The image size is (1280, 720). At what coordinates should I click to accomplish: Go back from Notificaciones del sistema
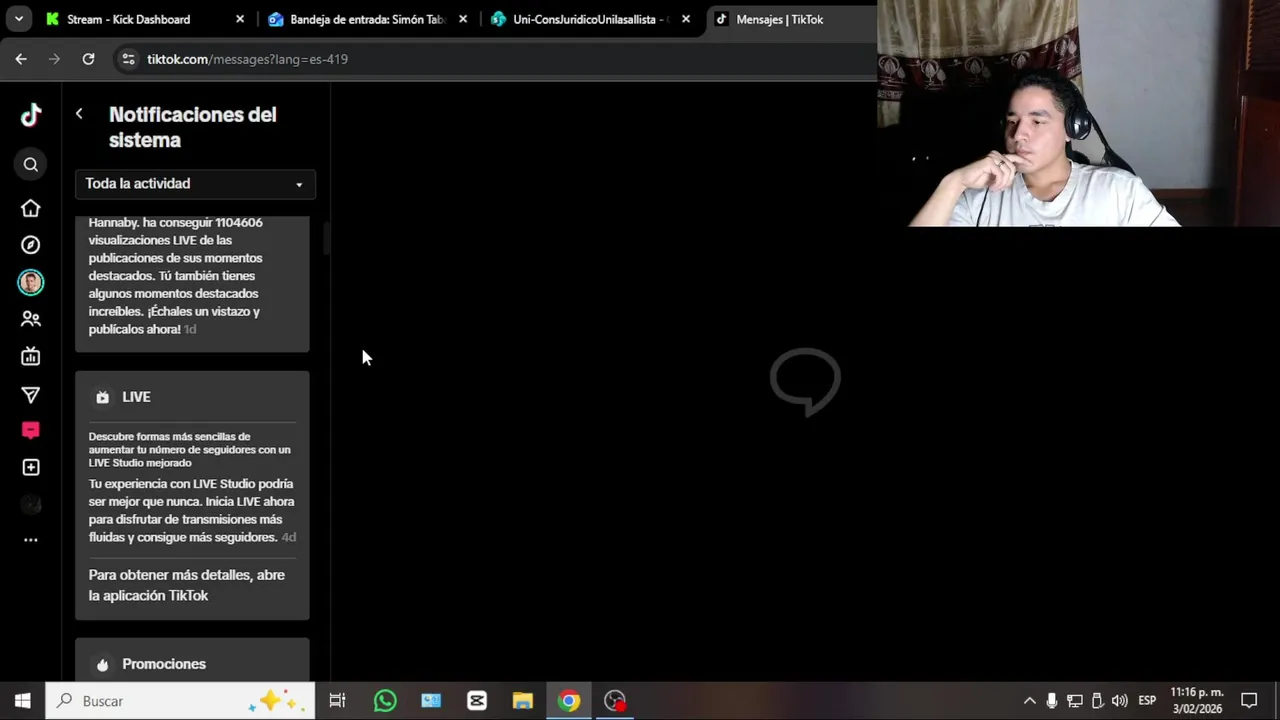click(x=79, y=114)
